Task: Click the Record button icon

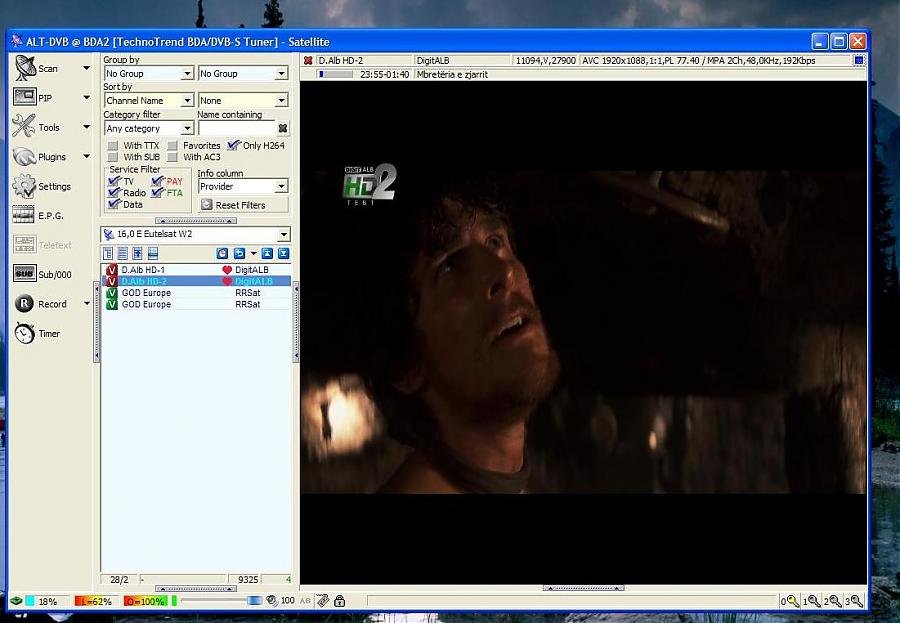Action: point(24,304)
